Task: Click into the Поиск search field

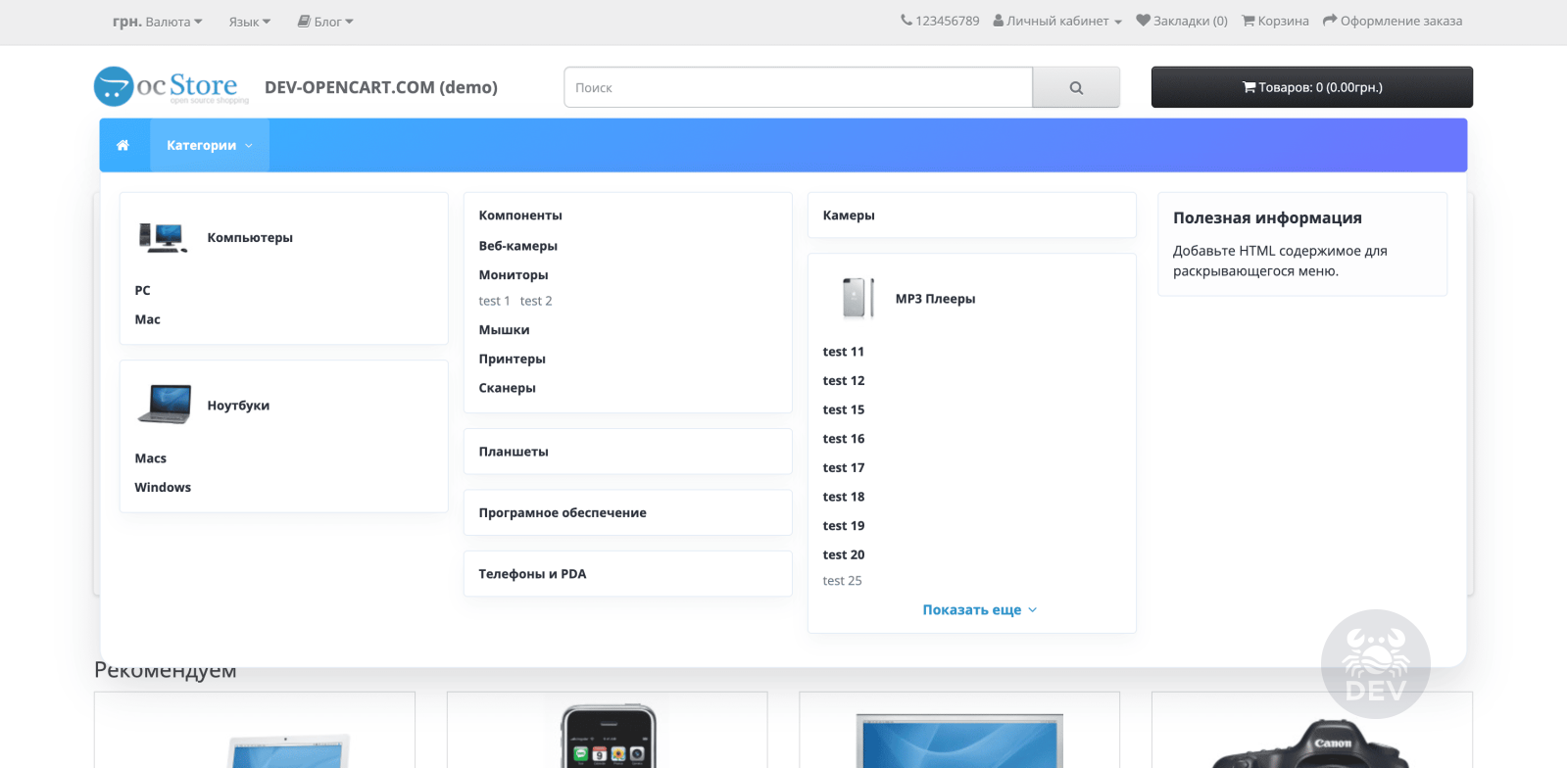Action: coord(799,87)
